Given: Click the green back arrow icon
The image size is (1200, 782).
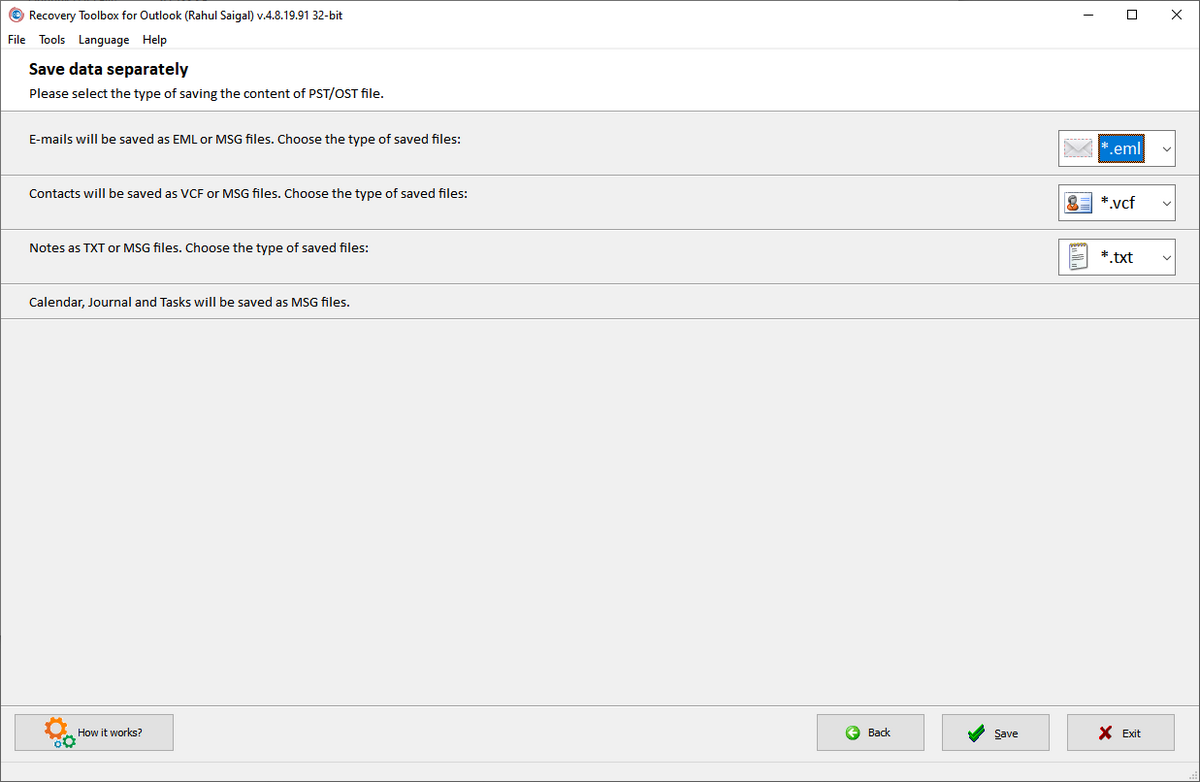Looking at the screenshot, I should (855, 732).
